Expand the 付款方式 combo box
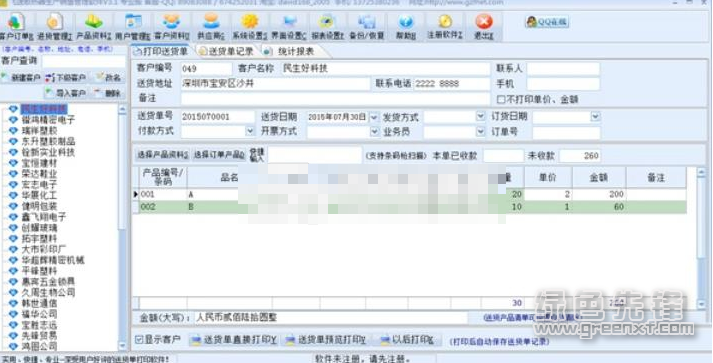 pos(250,131)
